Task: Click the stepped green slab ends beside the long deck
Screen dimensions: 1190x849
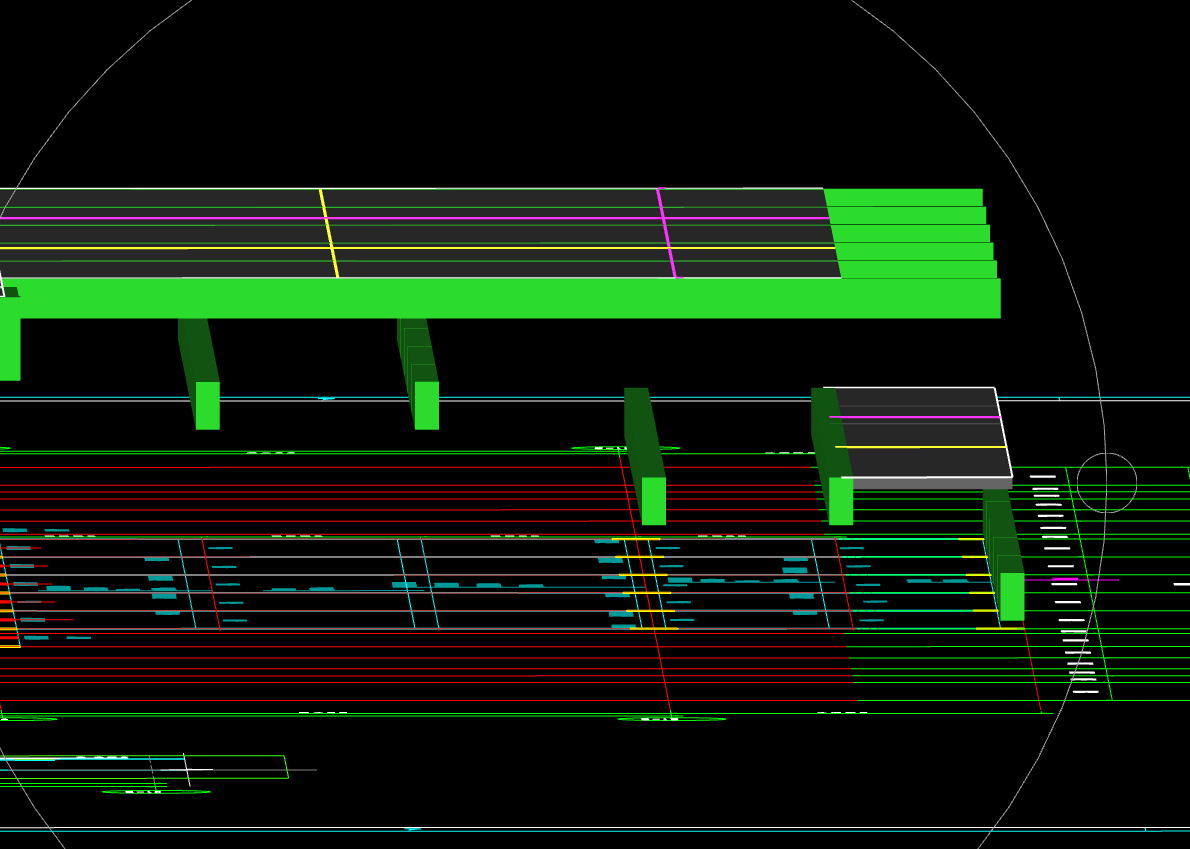Action: (911, 234)
